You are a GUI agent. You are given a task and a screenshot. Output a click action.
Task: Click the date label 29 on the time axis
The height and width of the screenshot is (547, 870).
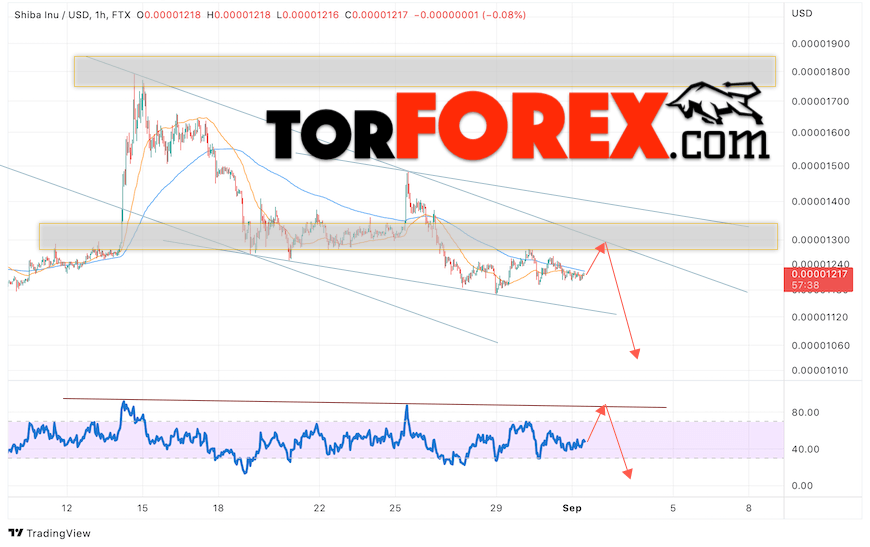click(496, 508)
